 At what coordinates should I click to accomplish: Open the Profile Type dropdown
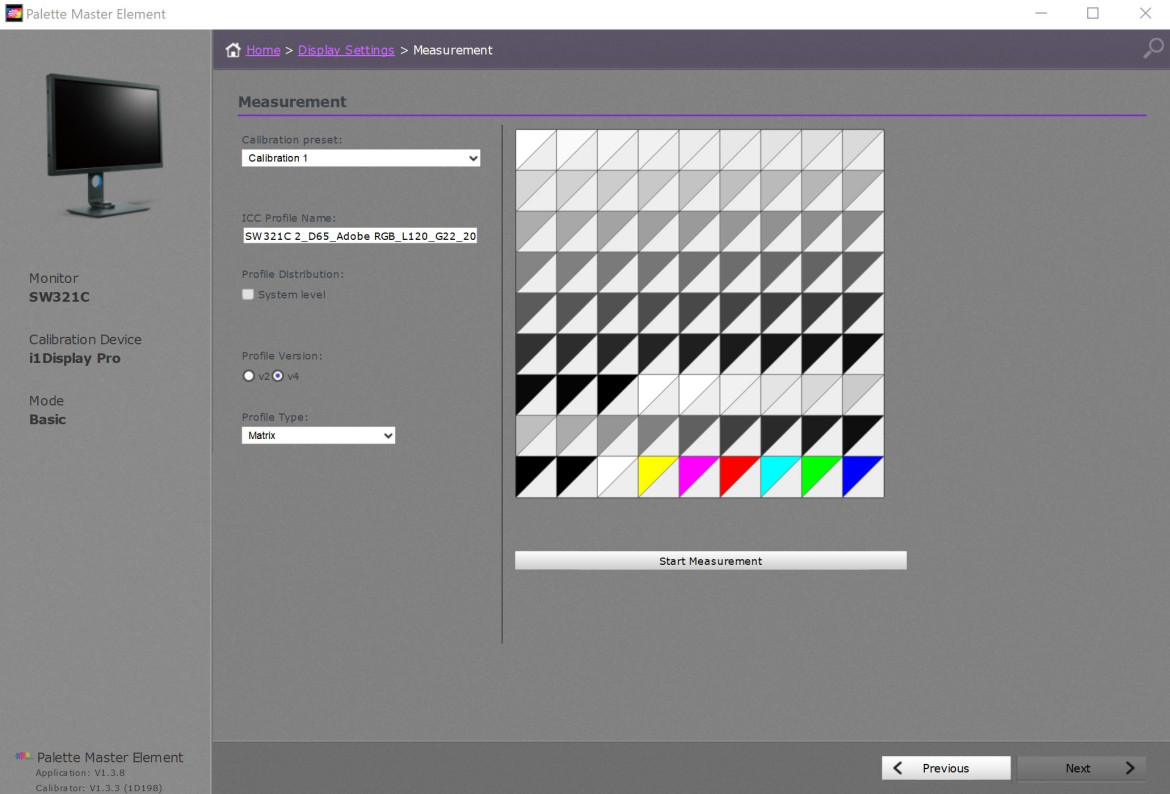pyautogui.click(x=319, y=435)
